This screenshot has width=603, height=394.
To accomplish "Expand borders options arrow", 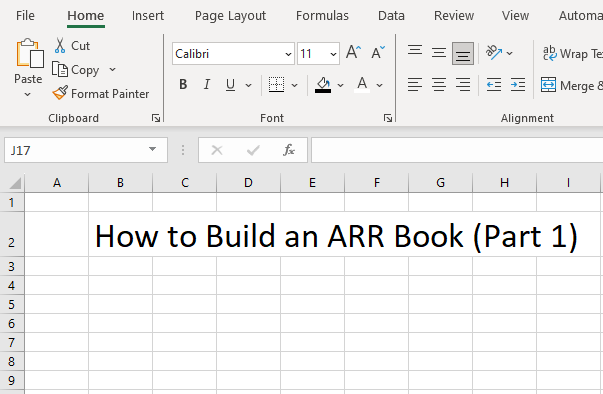I will (295, 85).
